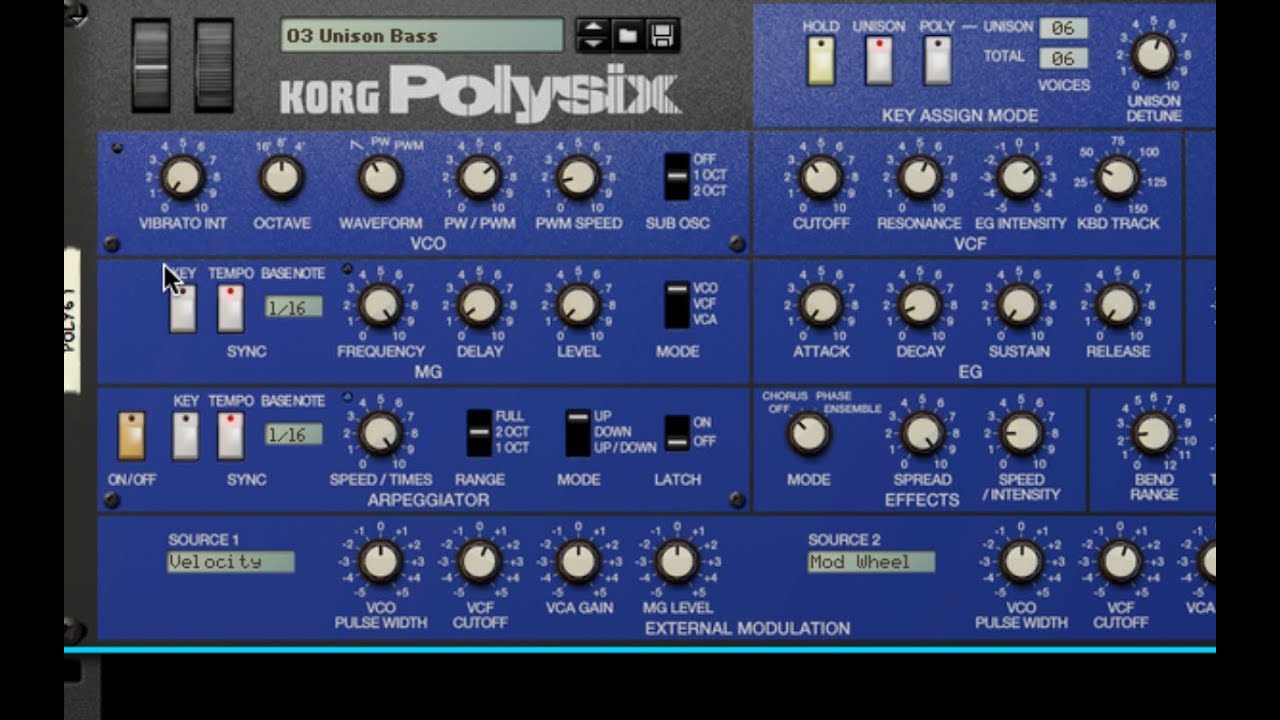Flip the Arpeggiator Up/Down Mode switch

577,432
